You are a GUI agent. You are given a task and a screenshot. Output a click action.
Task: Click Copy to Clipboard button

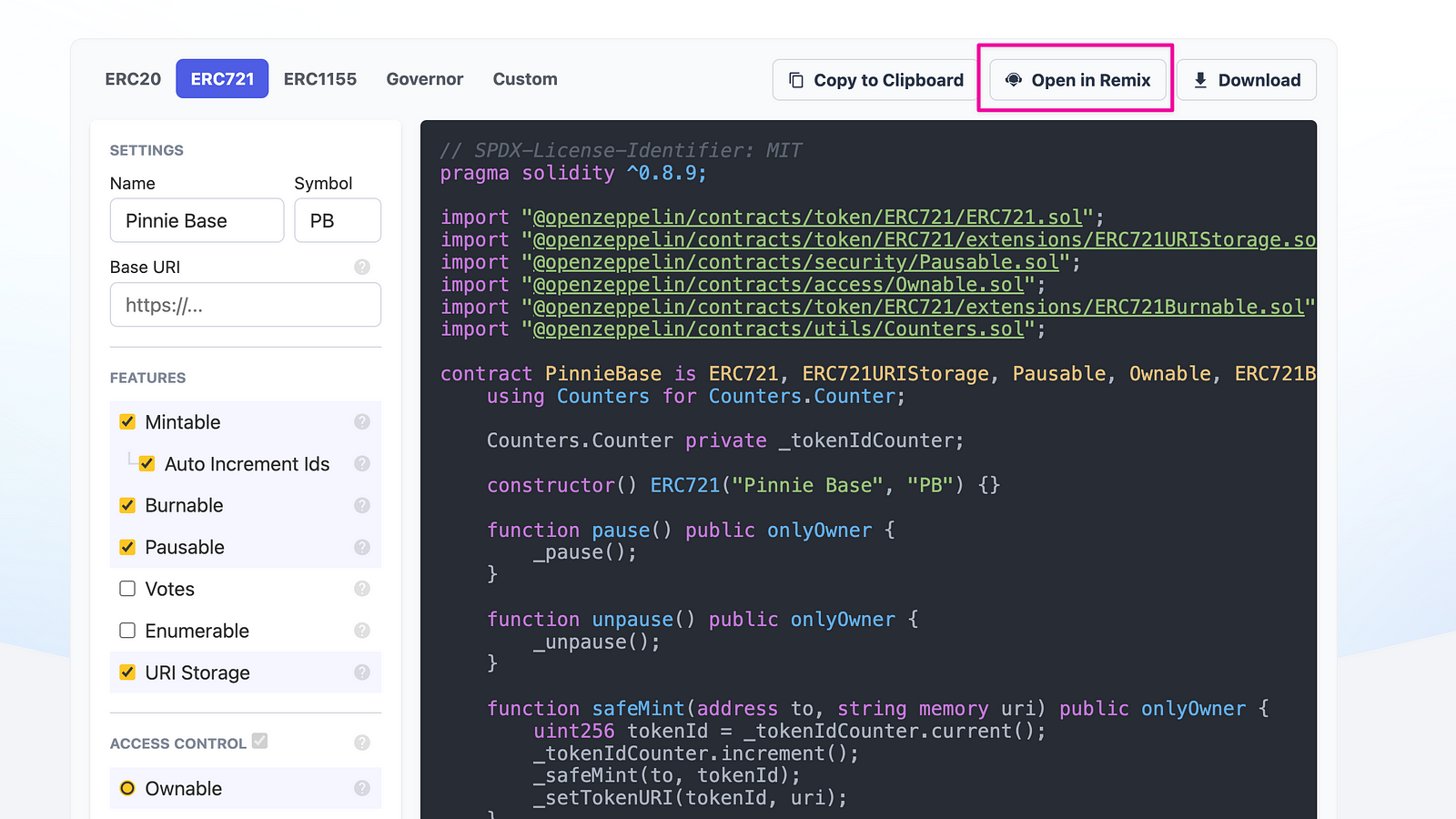point(875,80)
